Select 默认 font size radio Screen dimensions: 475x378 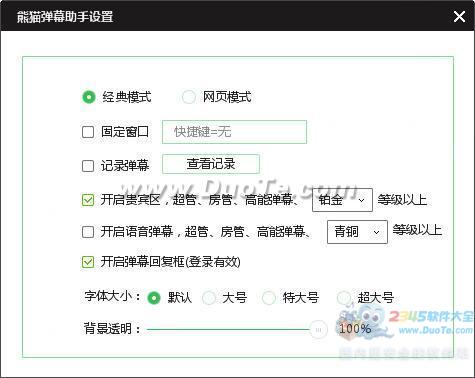pyautogui.click(x=154, y=298)
